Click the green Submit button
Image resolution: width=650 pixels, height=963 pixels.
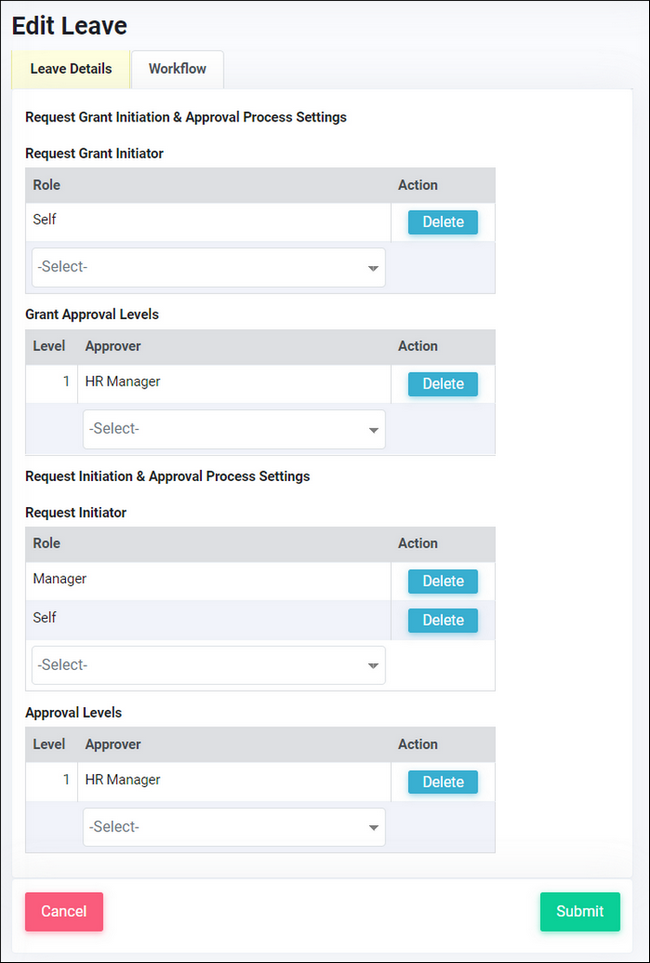(579, 911)
